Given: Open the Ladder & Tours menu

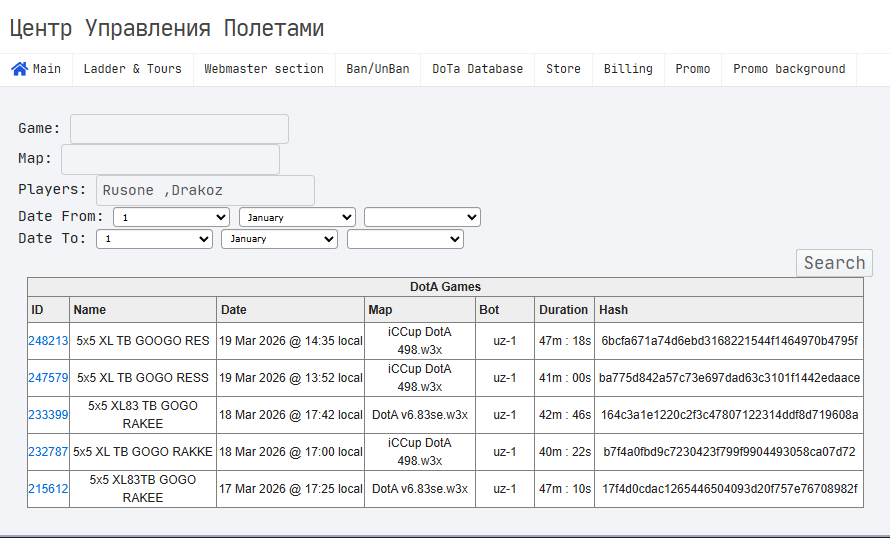Looking at the screenshot, I should pyautogui.click(x=132, y=69).
